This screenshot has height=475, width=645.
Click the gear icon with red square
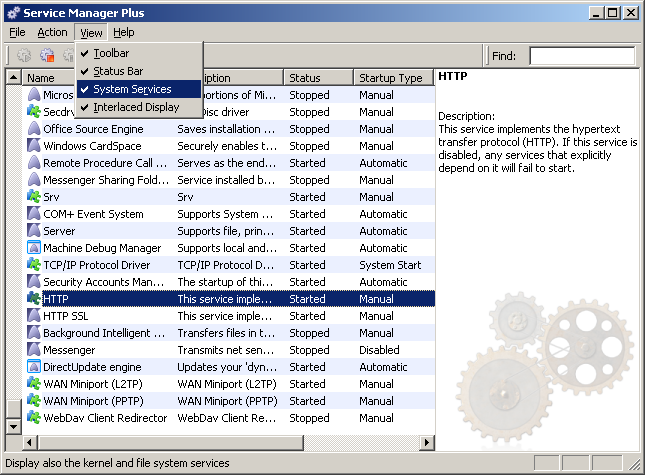click(47, 55)
